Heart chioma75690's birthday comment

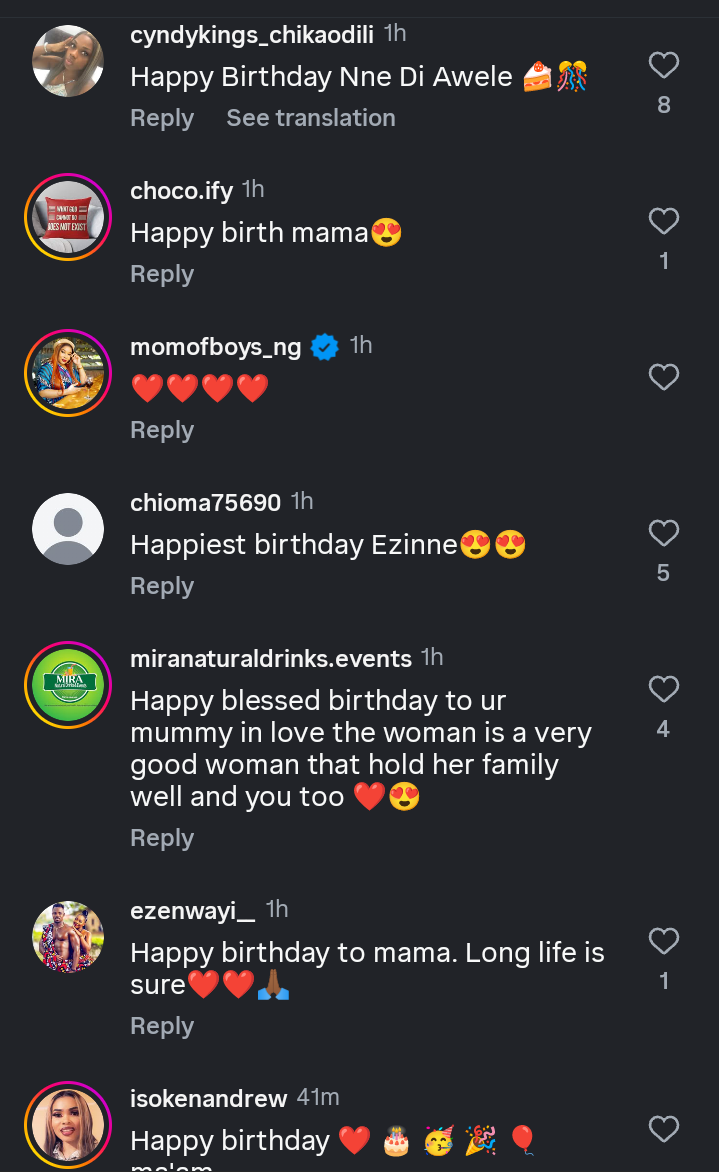[664, 533]
